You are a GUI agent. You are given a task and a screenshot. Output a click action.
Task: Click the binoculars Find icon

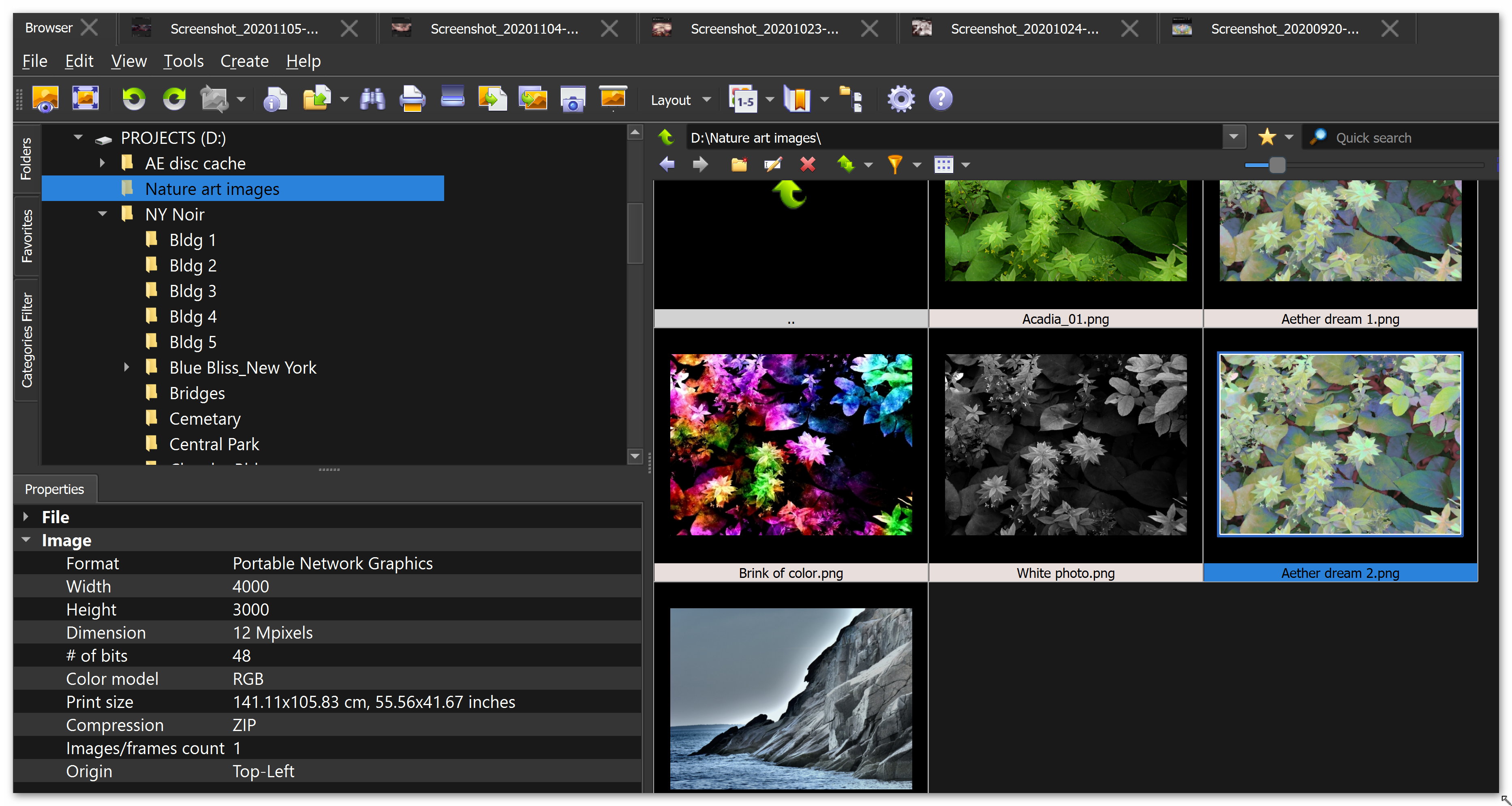pyautogui.click(x=372, y=98)
